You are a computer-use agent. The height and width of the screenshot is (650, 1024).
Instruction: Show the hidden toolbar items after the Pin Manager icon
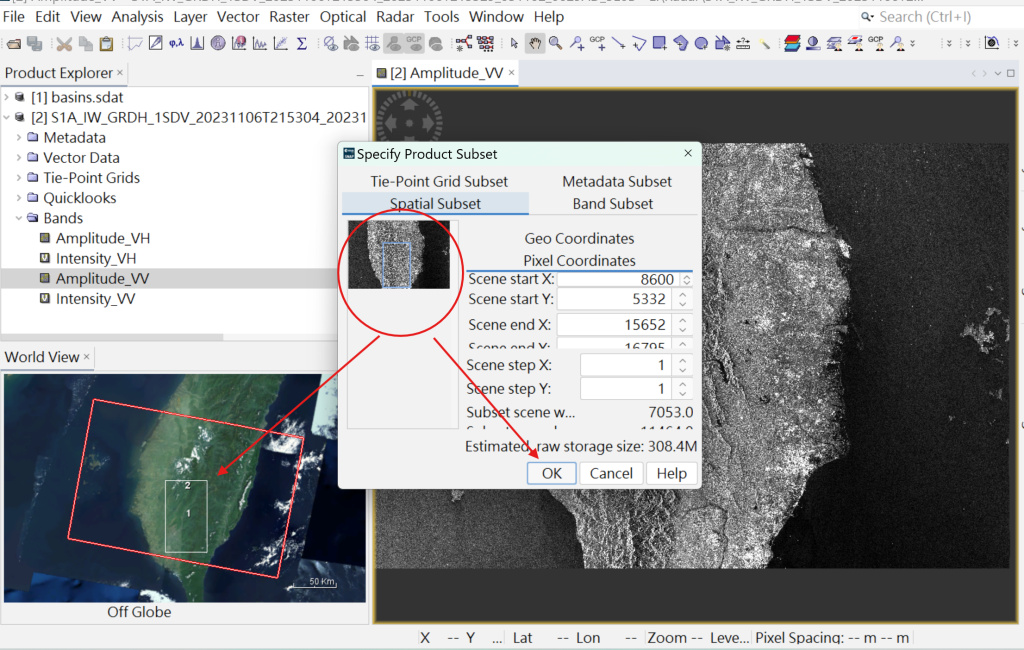912,44
